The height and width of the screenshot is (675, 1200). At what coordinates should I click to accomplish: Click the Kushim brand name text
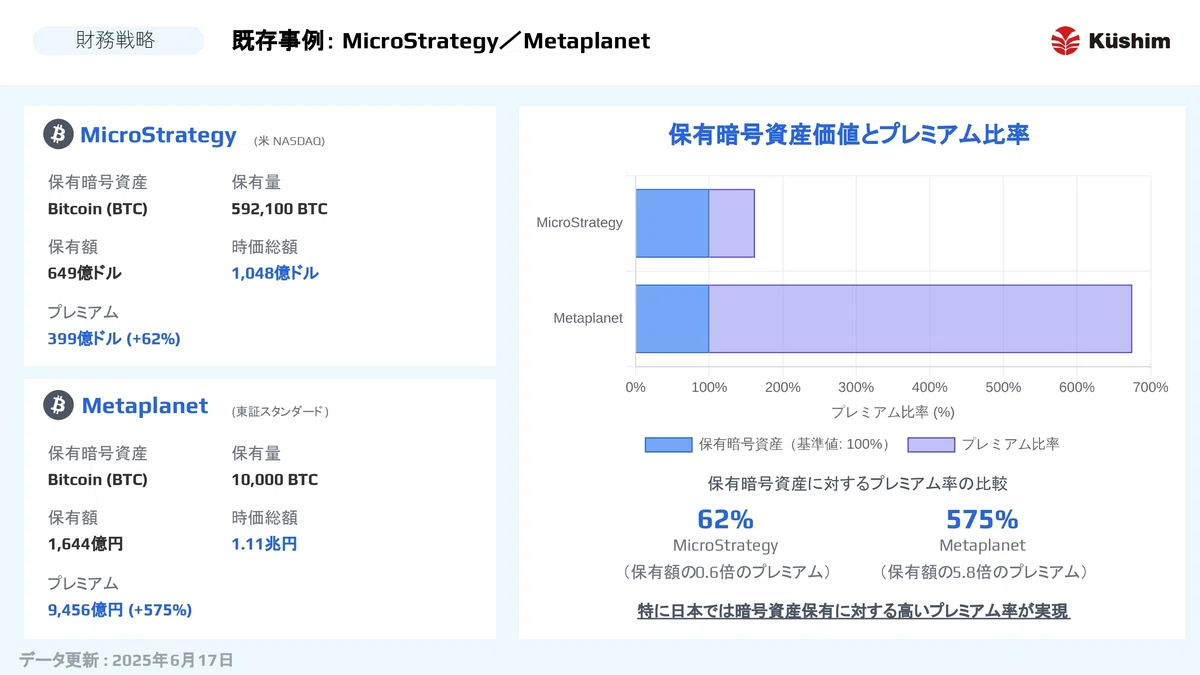click(x=1129, y=40)
